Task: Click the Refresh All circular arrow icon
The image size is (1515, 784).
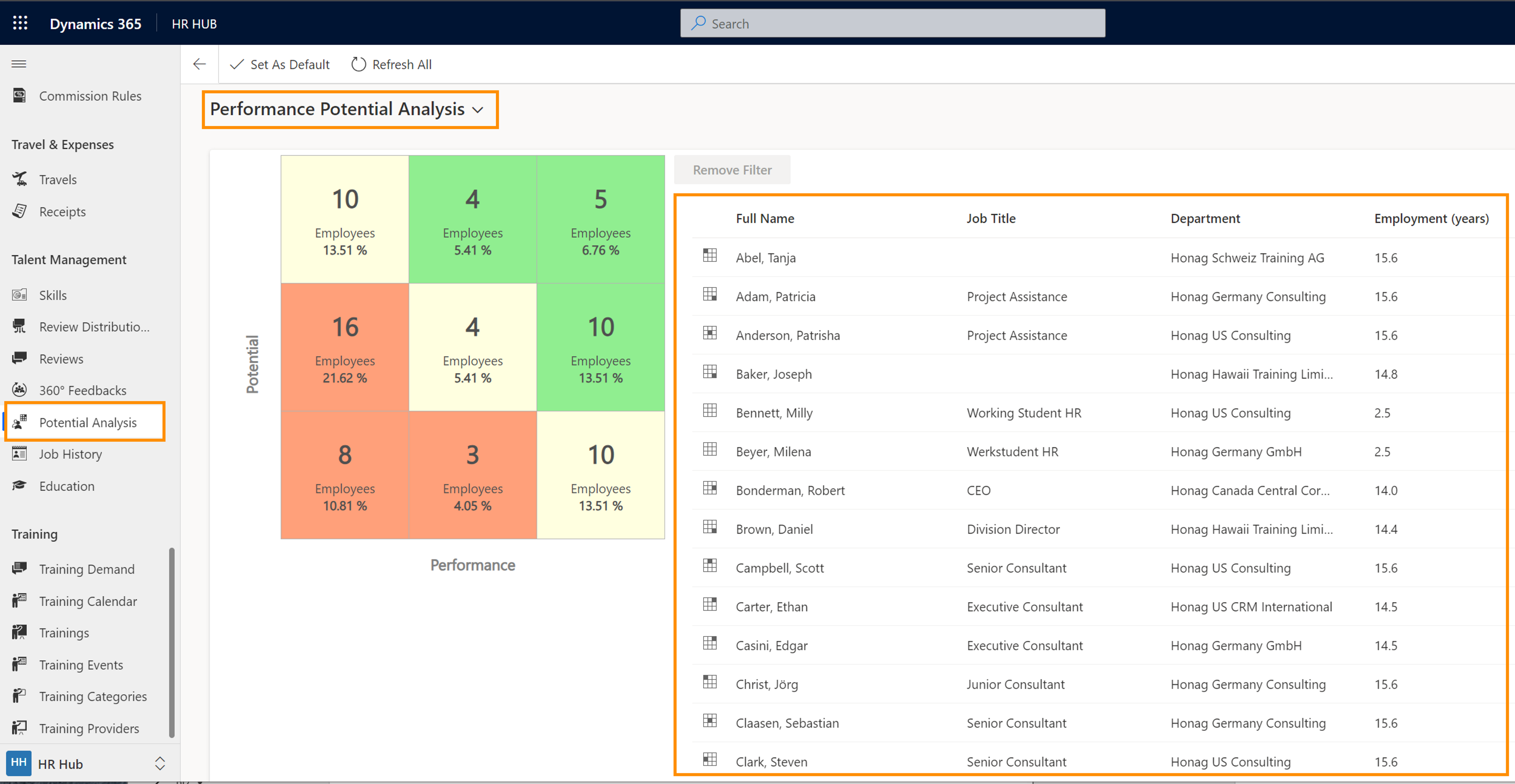Action: tap(358, 64)
